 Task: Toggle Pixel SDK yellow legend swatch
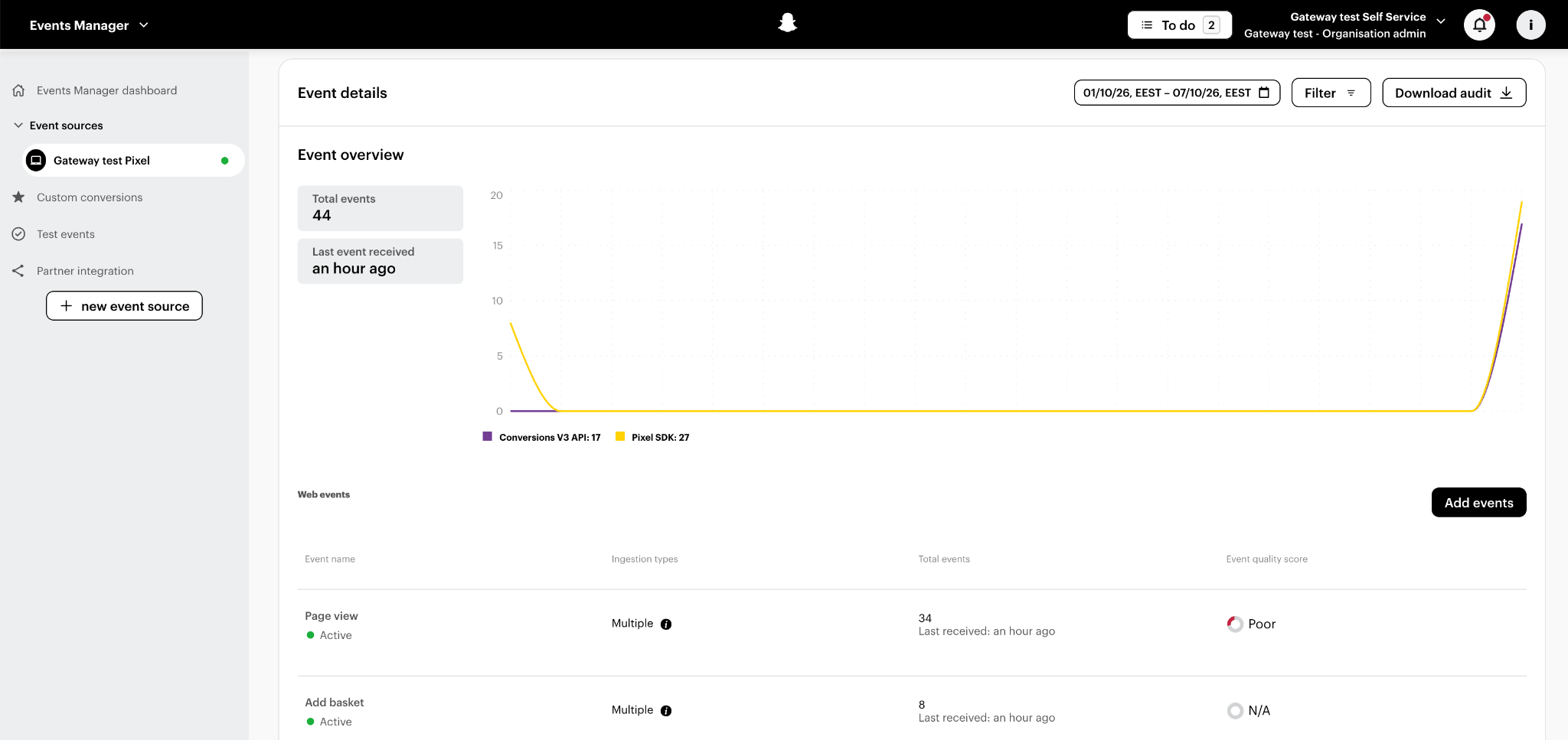point(620,436)
